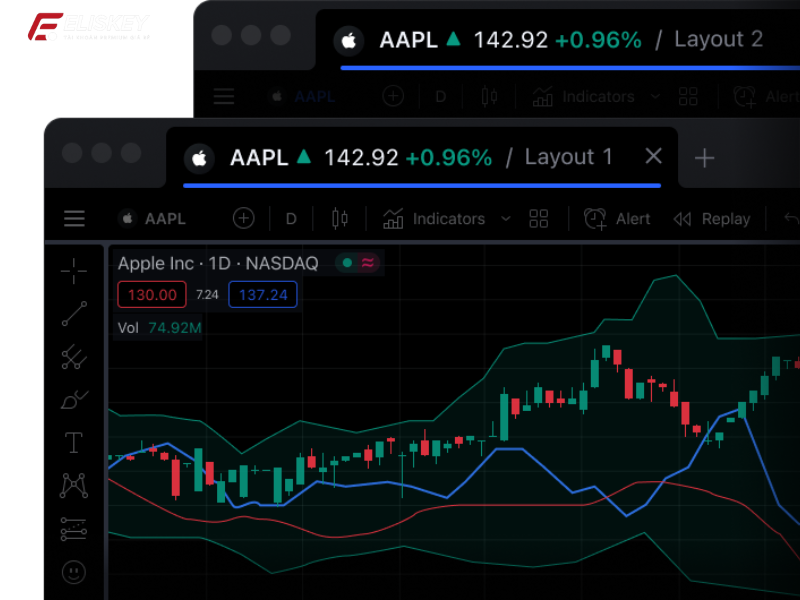Open the D timeframe interval dropdown
Image resolution: width=800 pixels, height=600 pixels.
(291, 218)
